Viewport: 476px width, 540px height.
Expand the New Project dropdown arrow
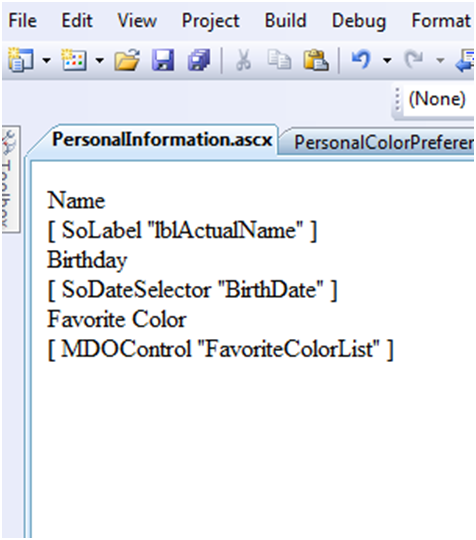[46, 61]
